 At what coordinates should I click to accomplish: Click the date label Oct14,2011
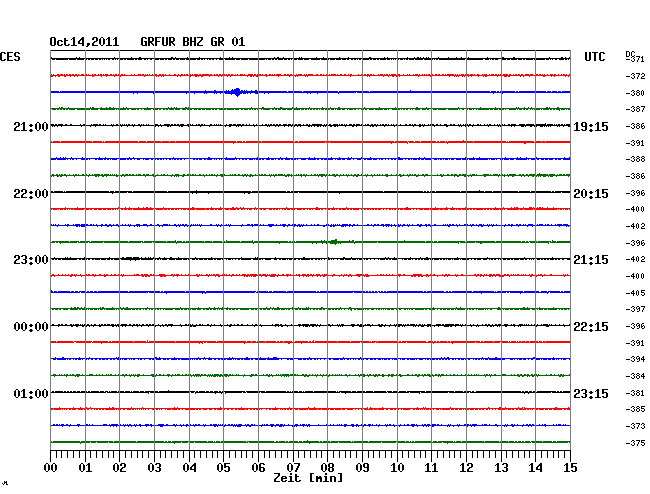coord(84,42)
